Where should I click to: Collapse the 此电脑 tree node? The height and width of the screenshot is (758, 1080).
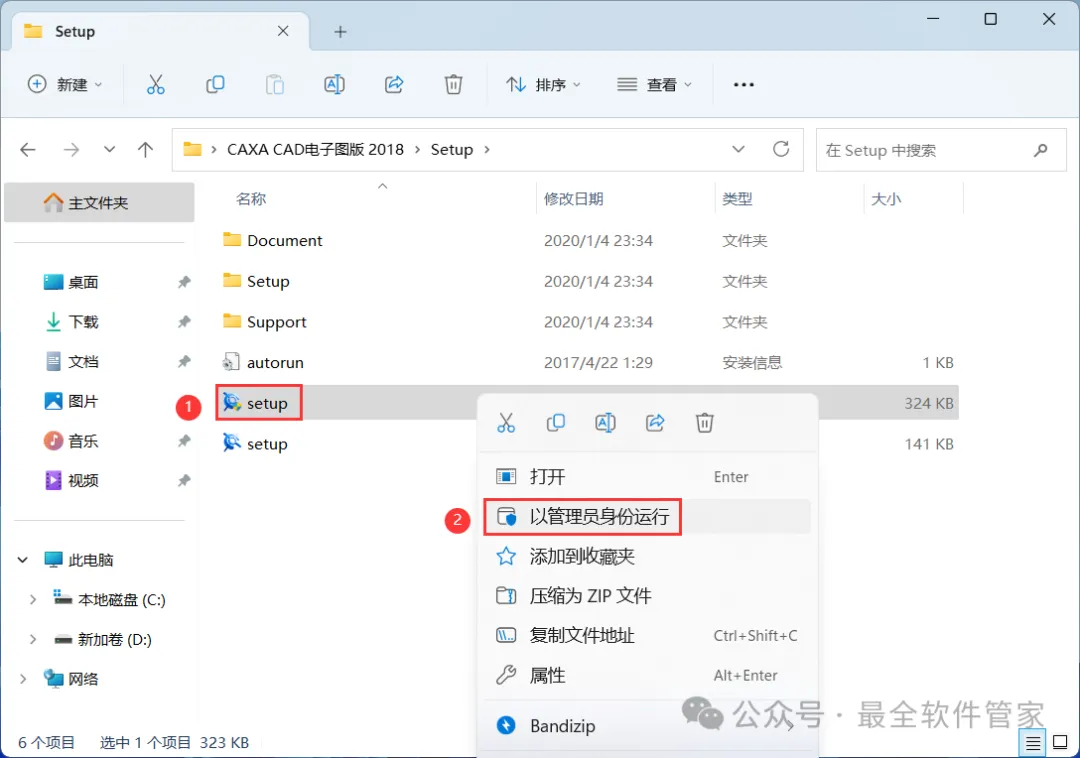tap(23, 560)
